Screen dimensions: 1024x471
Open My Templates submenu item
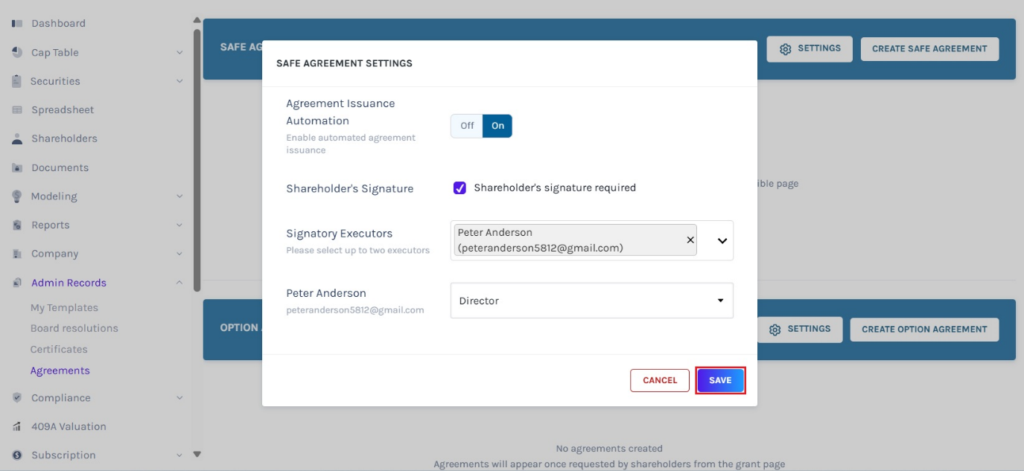click(64, 308)
